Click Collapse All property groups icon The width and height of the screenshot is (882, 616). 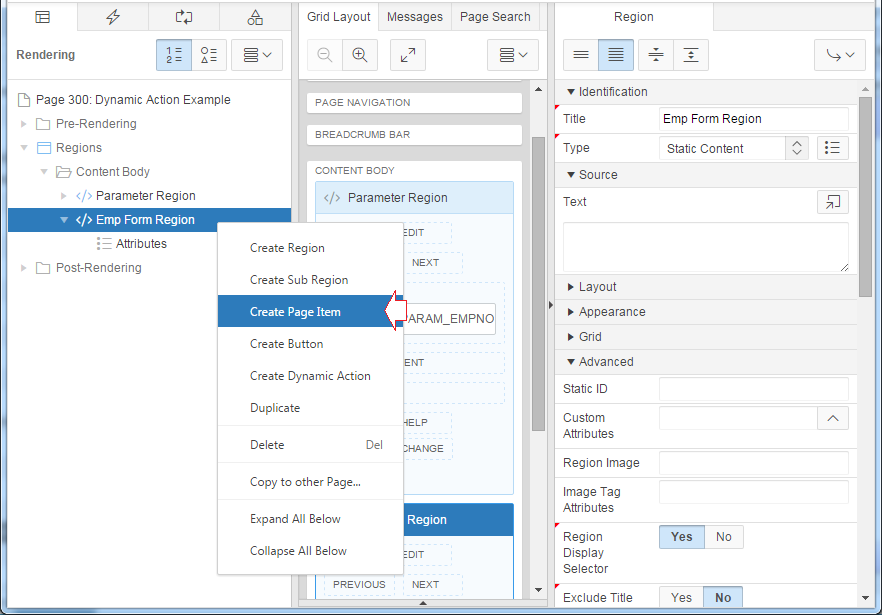tap(656, 55)
